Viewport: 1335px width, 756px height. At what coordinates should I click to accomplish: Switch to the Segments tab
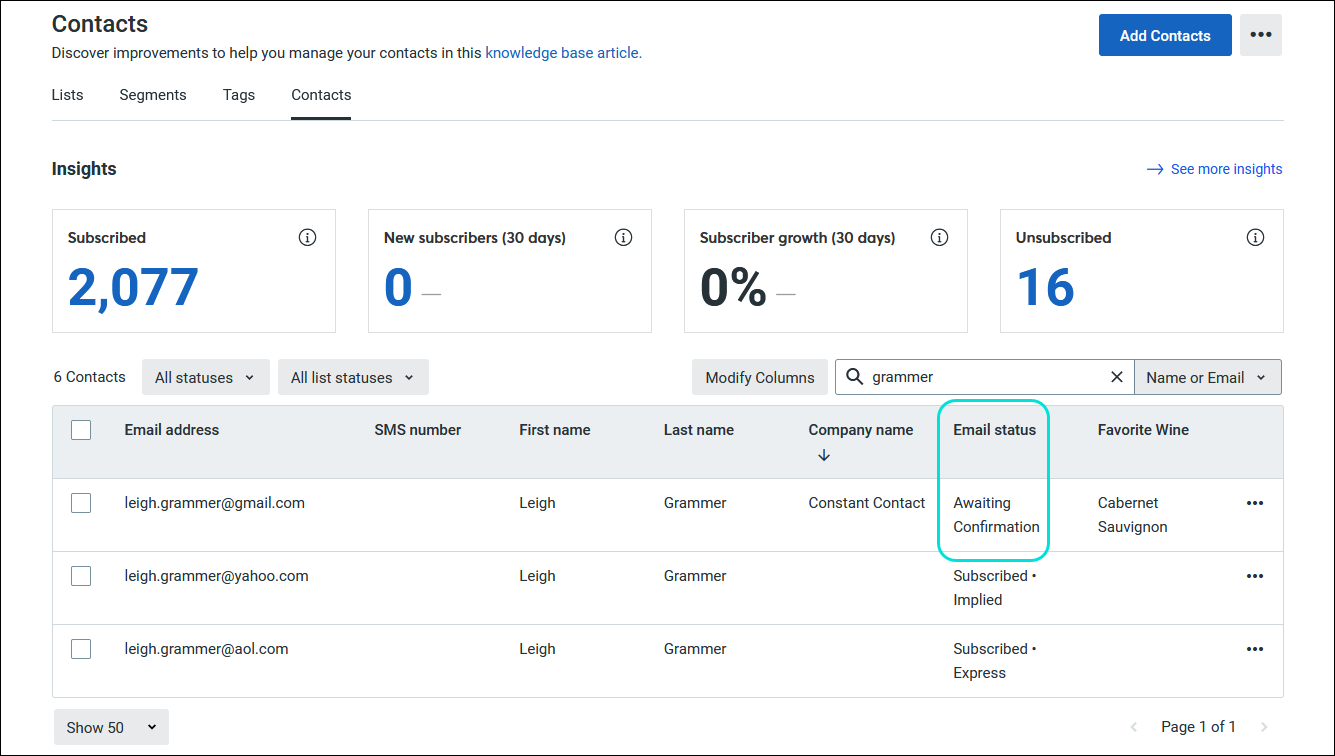[153, 95]
